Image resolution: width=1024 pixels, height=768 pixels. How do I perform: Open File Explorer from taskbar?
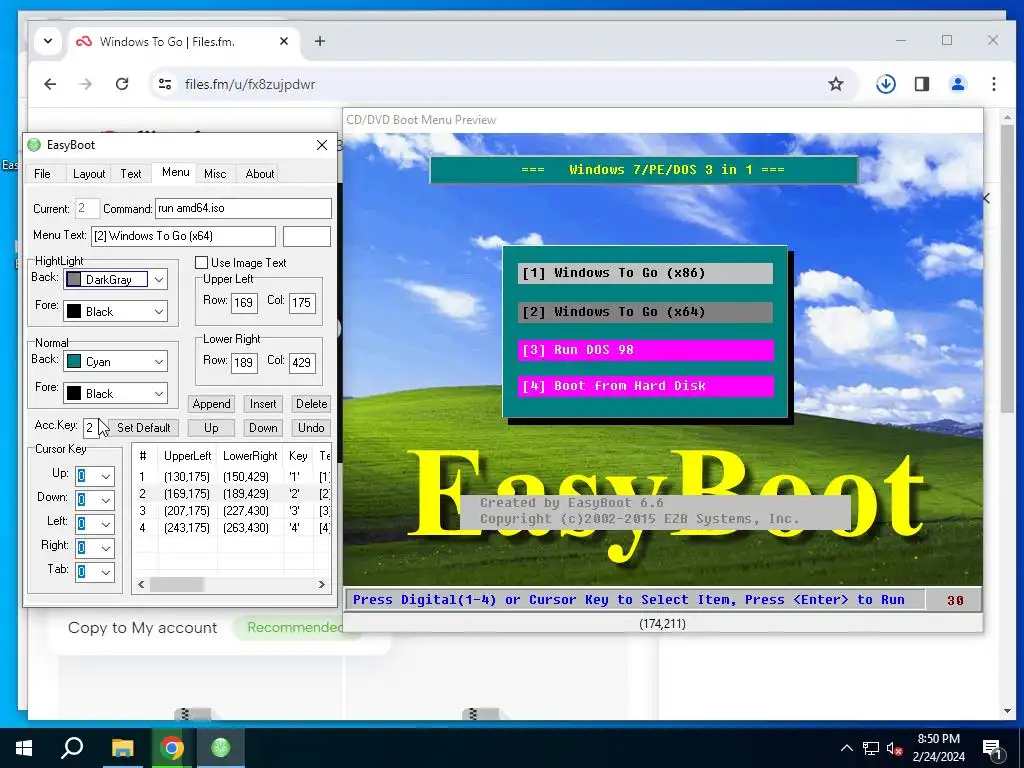point(122,748)
